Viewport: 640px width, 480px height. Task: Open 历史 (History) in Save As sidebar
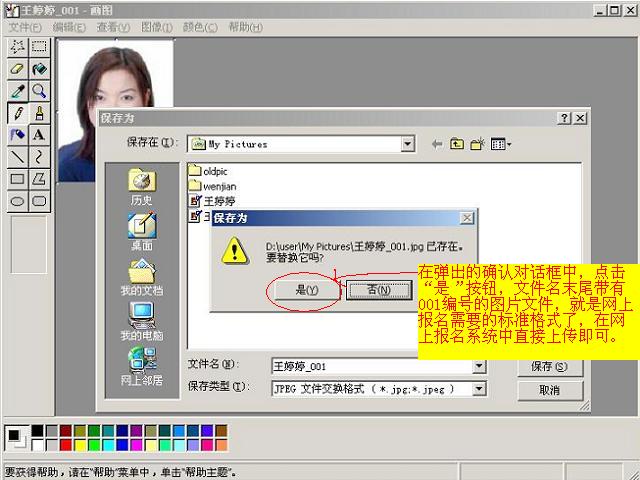click(142, 188)
